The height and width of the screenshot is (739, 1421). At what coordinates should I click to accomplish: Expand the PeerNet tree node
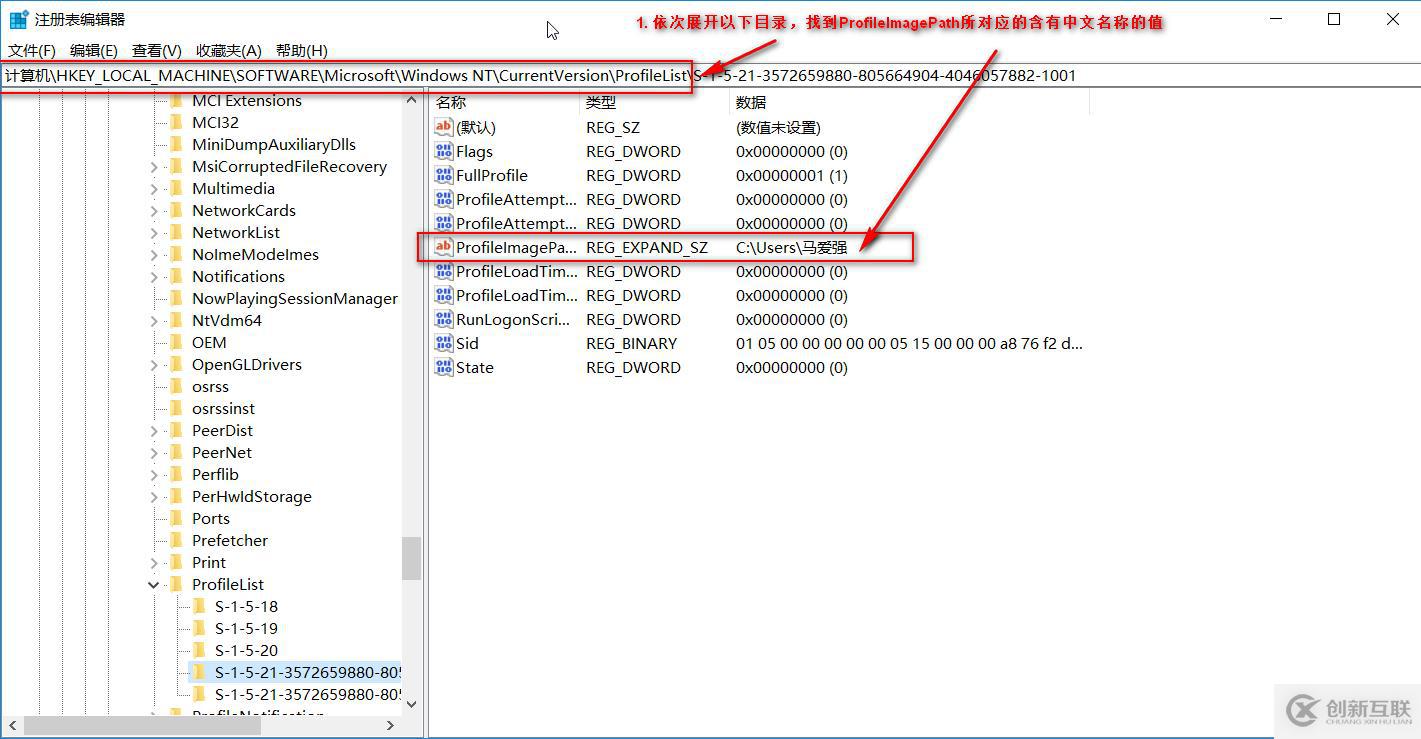point(153,452)
